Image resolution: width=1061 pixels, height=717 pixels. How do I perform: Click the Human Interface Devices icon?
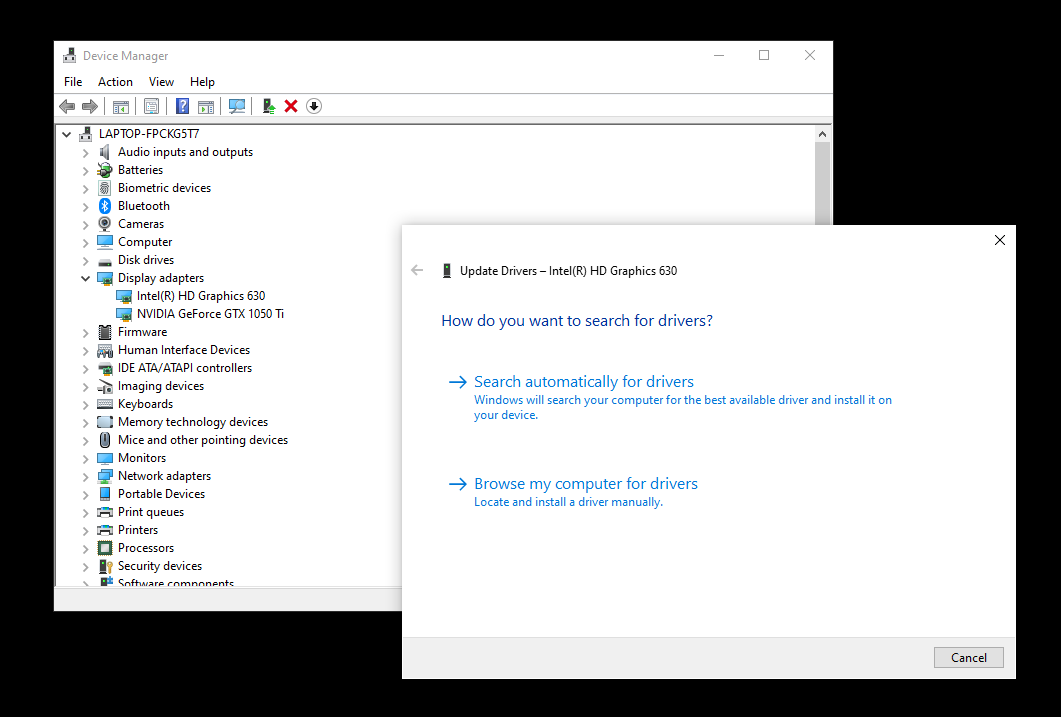click(105, 350)
